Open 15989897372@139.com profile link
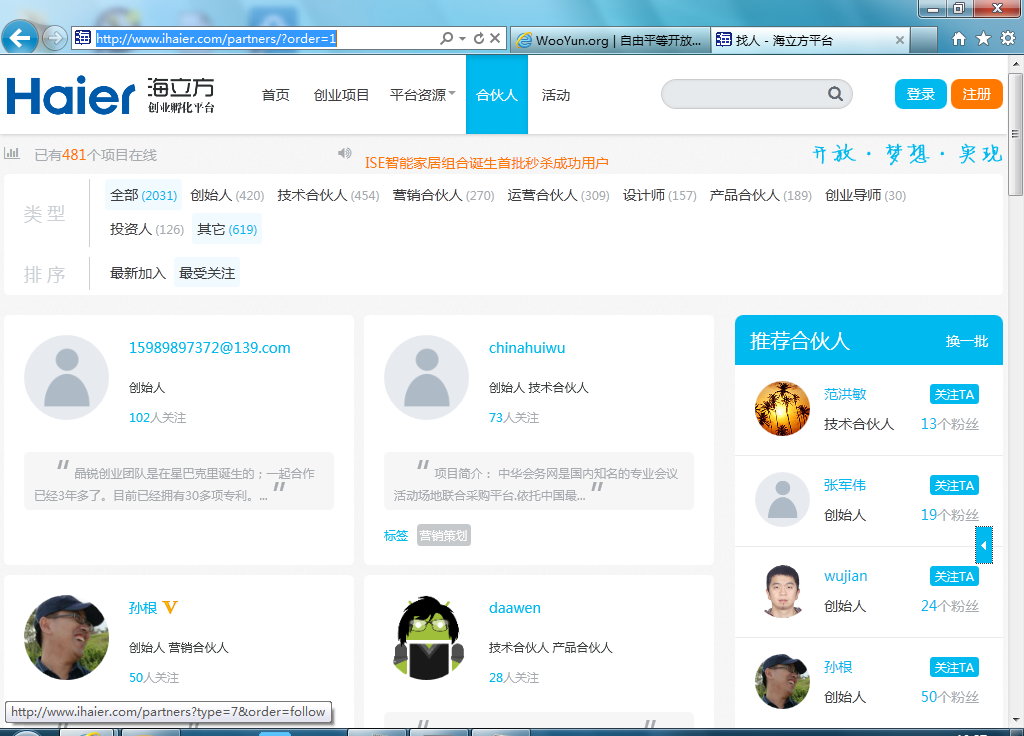Image resolution: width=1024 pixels, height=736 pixels. point(210,347)
